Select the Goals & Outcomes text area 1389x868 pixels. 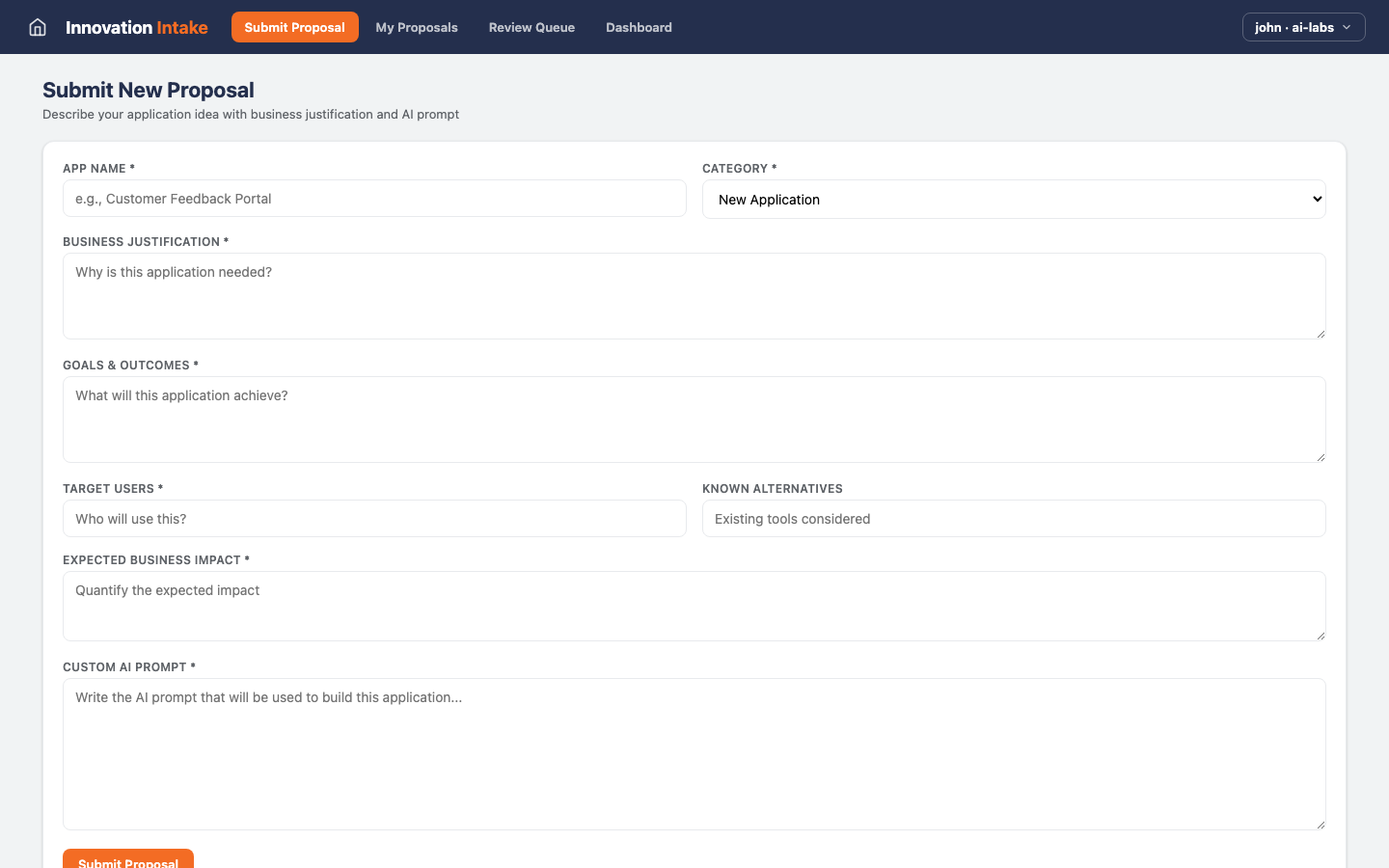(694, 418)
